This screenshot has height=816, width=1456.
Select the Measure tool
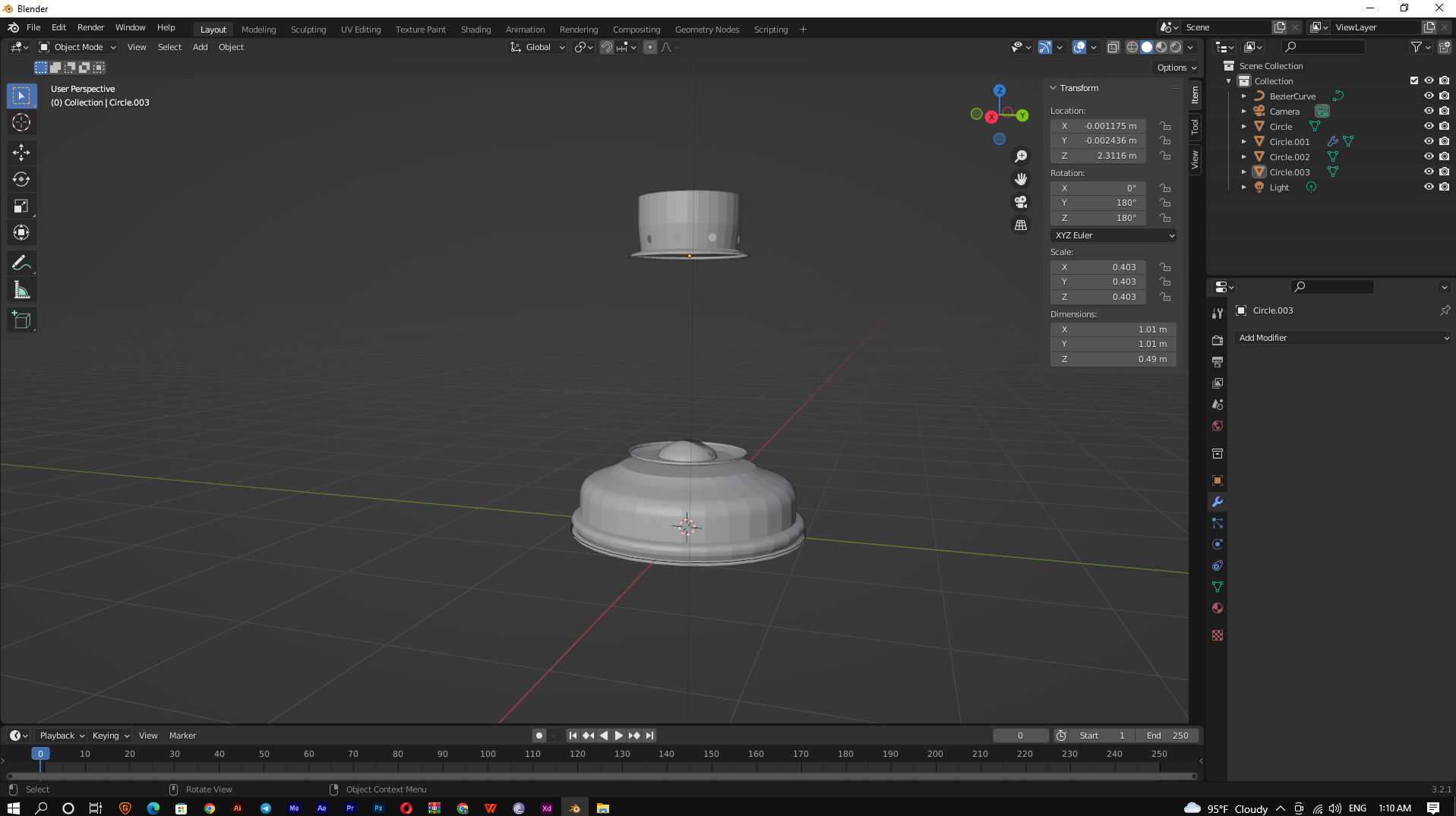point(21,290)
